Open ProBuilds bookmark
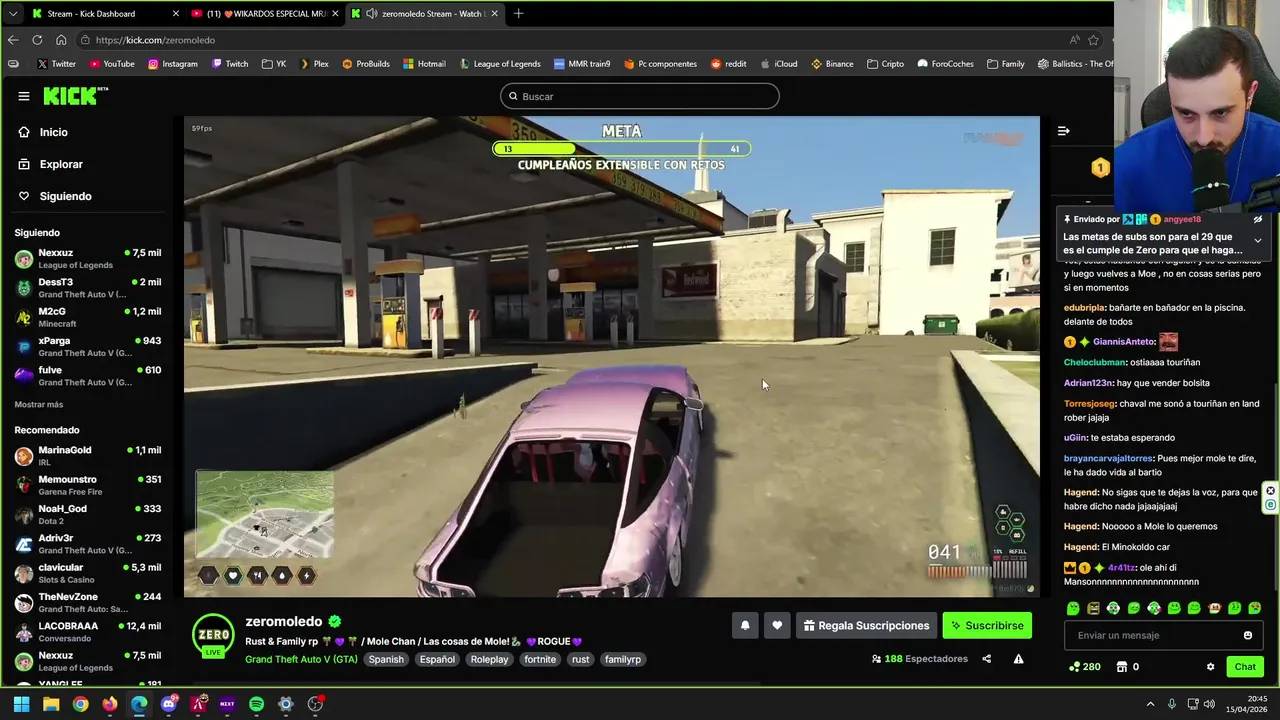 click(365, 64)
